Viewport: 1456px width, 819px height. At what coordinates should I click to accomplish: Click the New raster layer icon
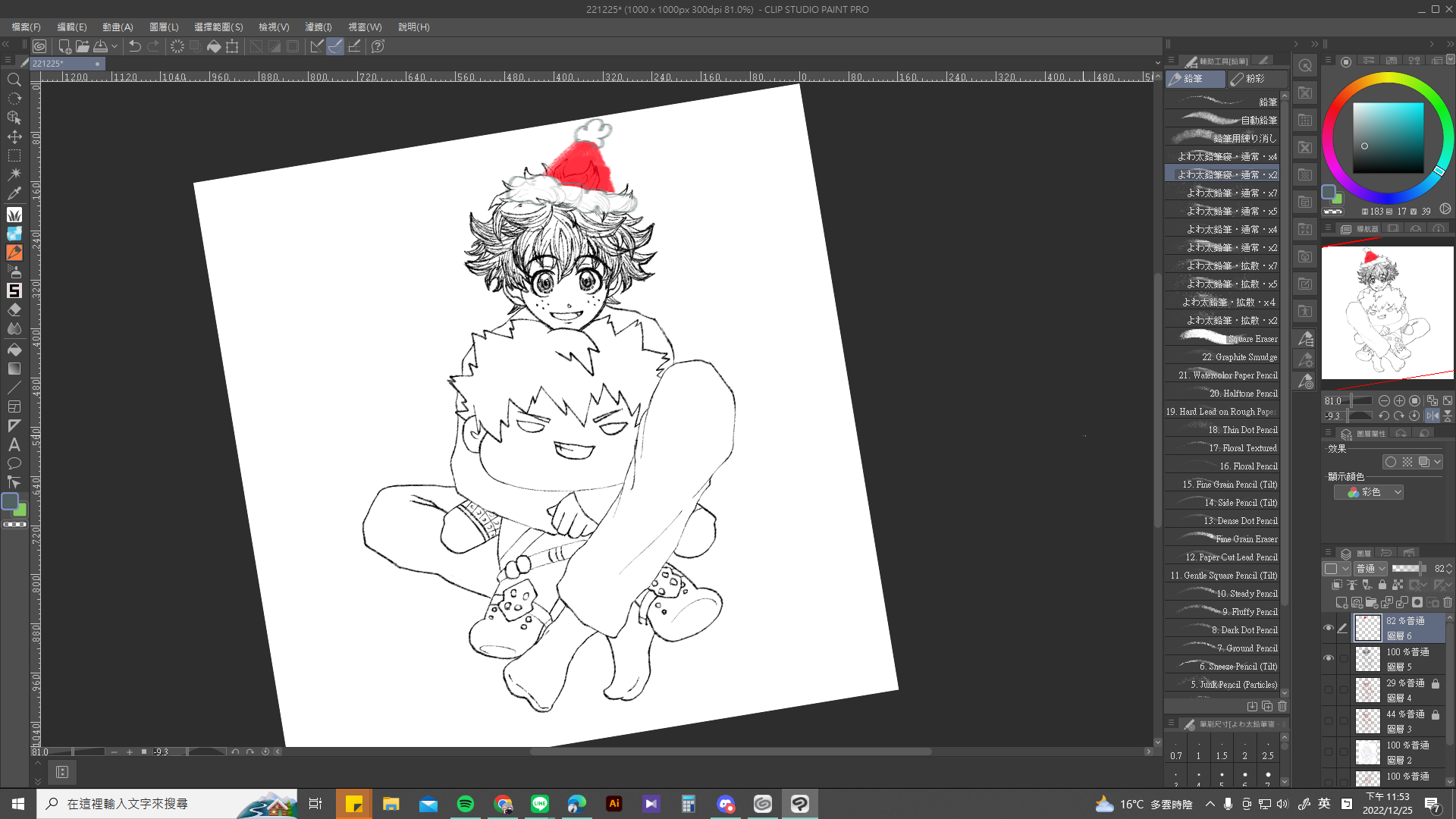tap(1341, 603)
